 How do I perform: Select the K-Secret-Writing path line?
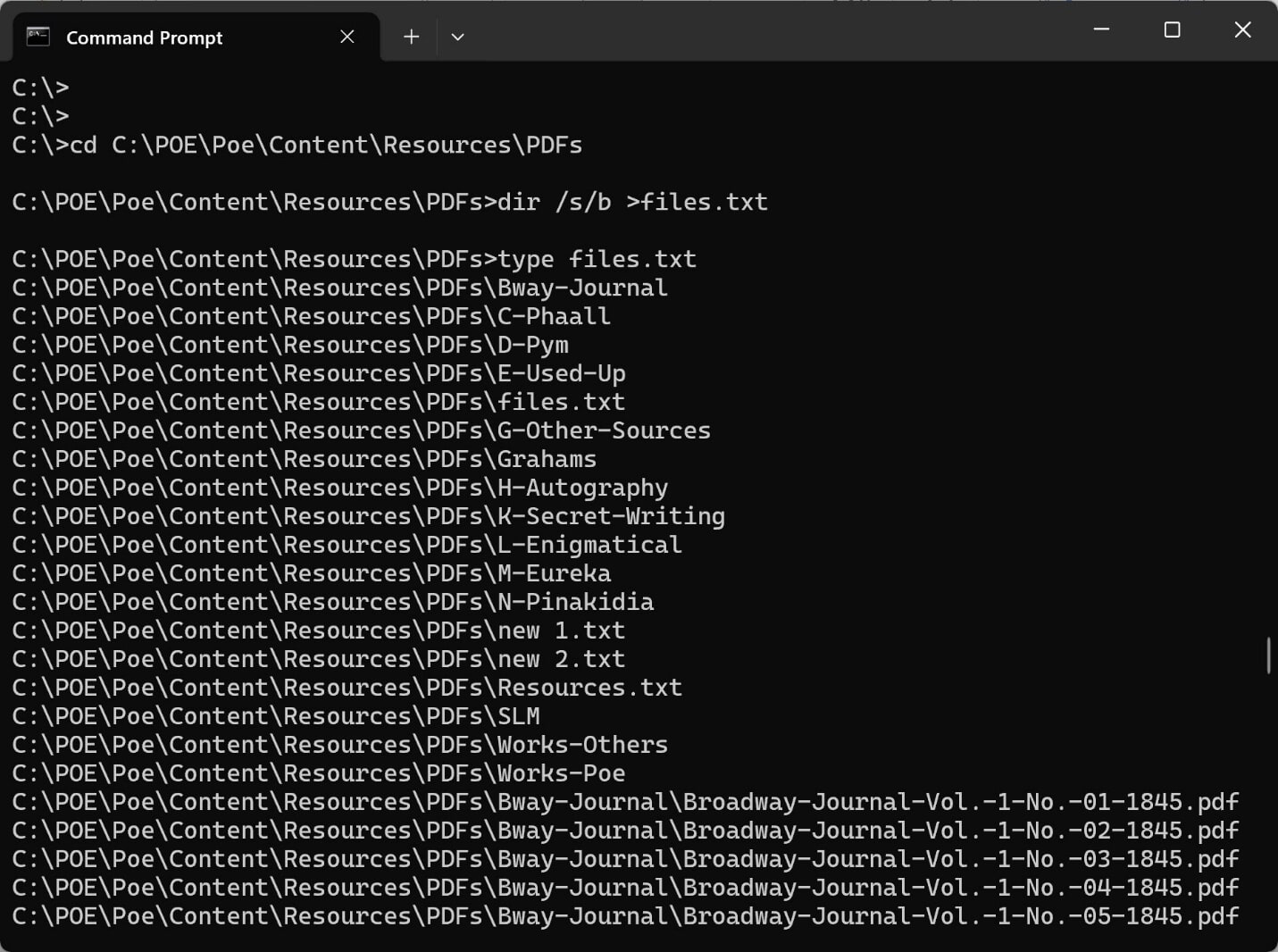click(x=368, y=515)
